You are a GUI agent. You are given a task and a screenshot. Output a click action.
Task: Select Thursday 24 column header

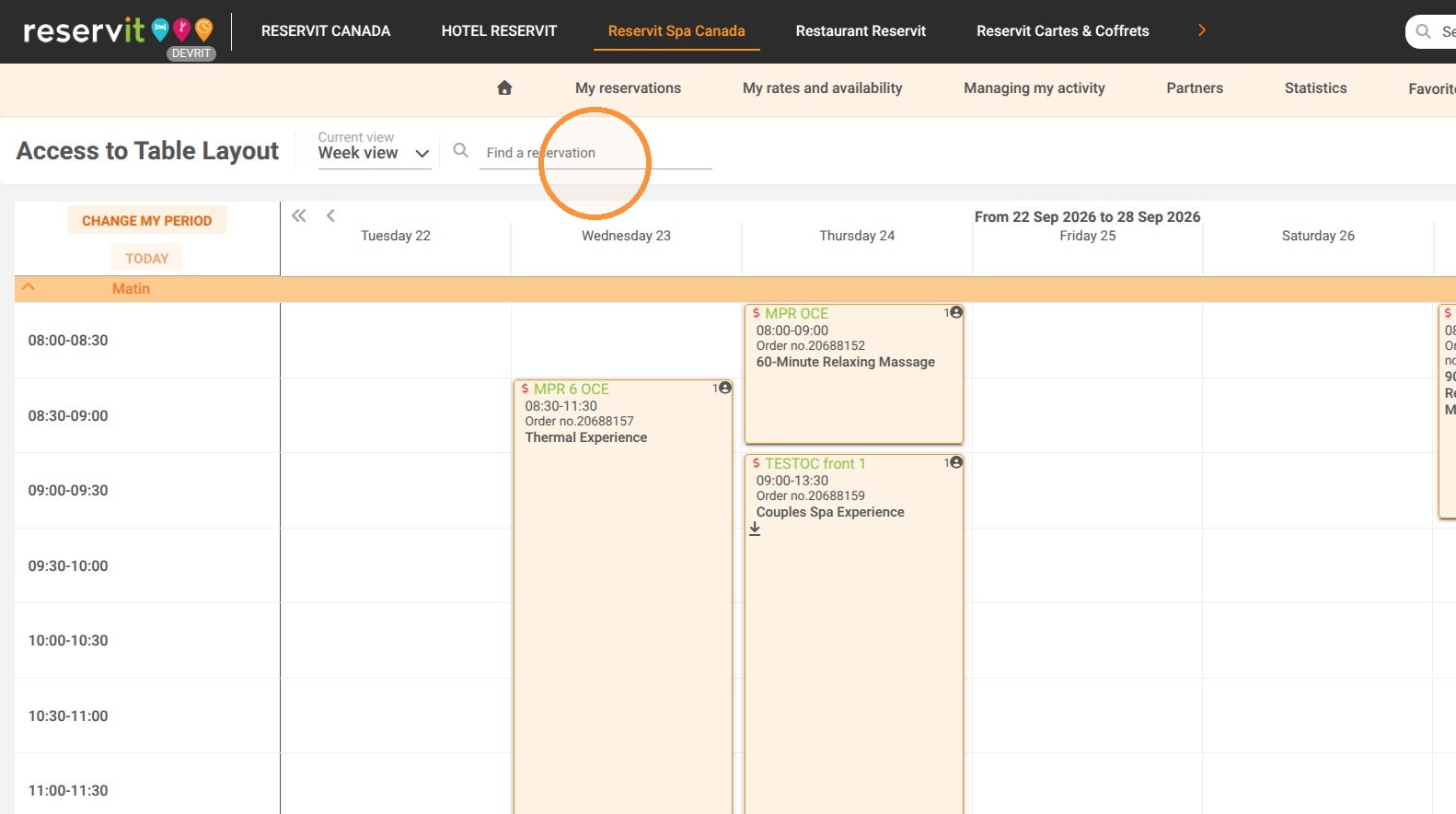tap(857, 236)
